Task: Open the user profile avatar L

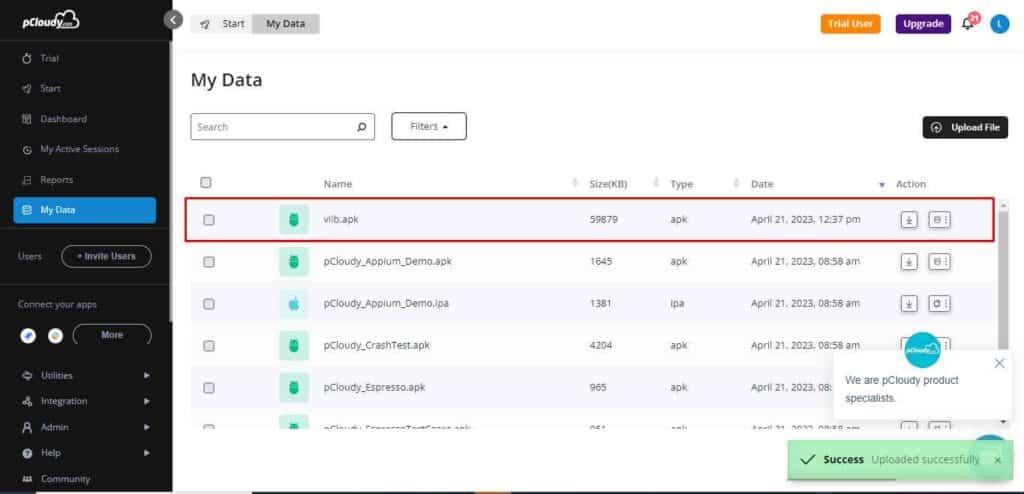Action: 999,24
